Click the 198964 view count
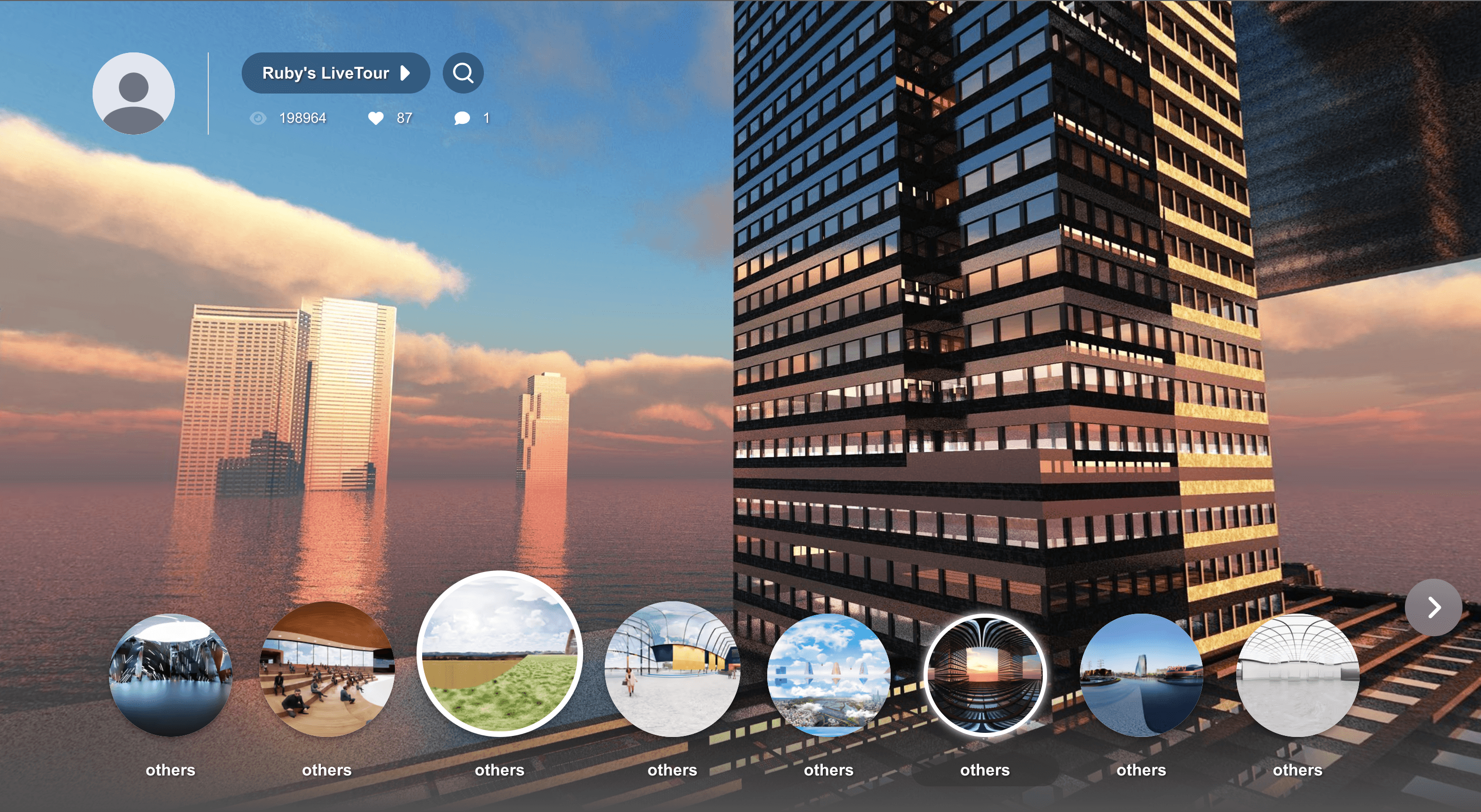Viewport: 1481px width, 812px height. pyautogui.click(x=302, y=118)
